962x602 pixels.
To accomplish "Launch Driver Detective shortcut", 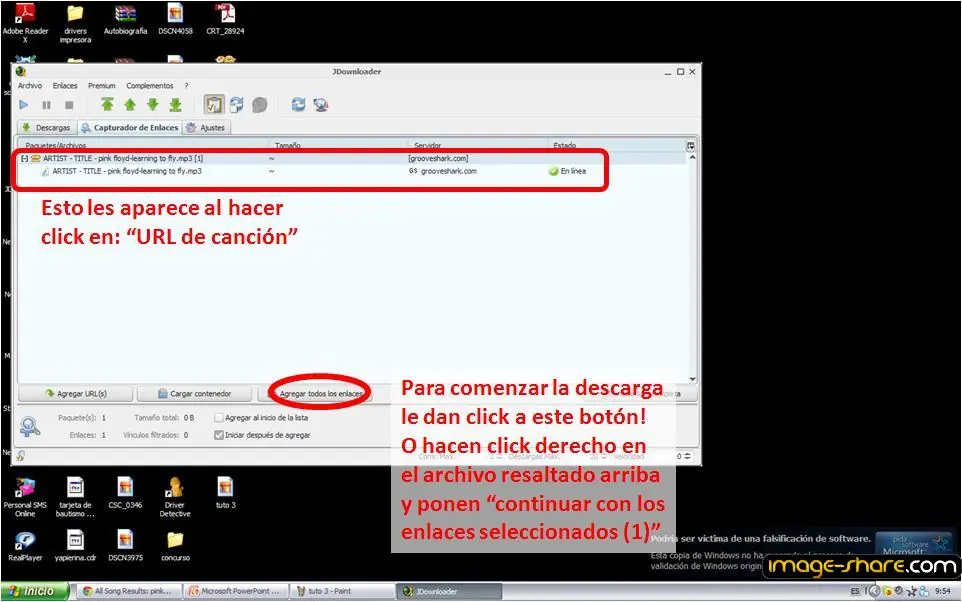I will (175, 498).
